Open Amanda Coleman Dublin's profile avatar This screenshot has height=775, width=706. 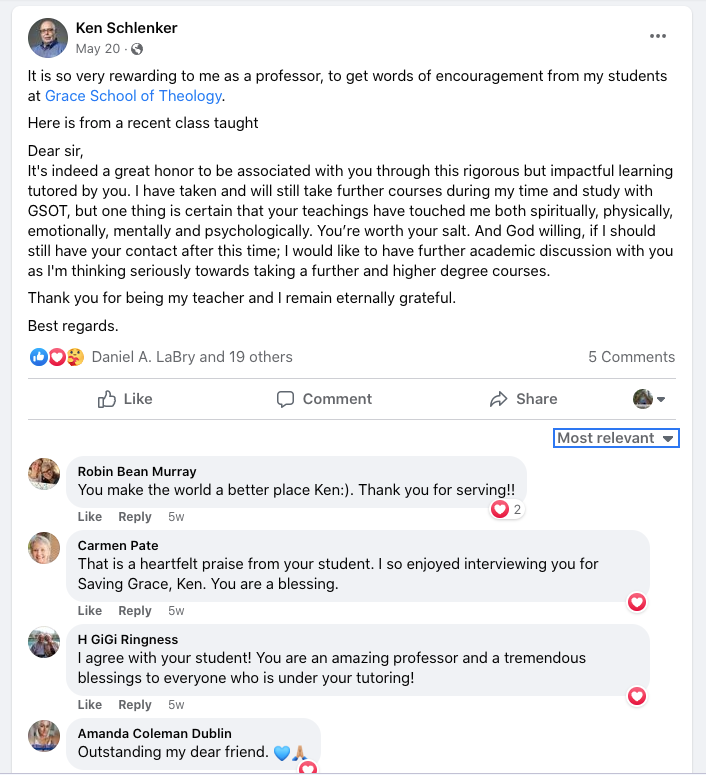(x=44, y=735)
